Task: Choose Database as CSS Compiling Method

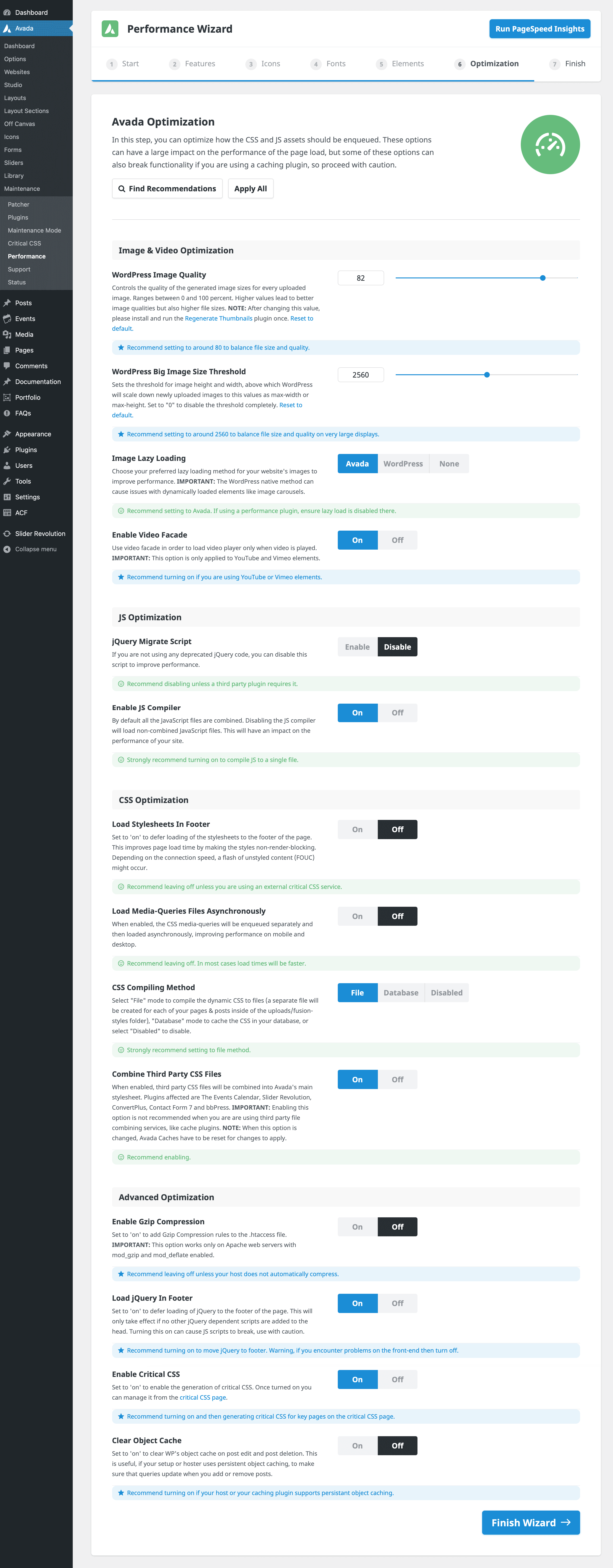Action: 401,993
